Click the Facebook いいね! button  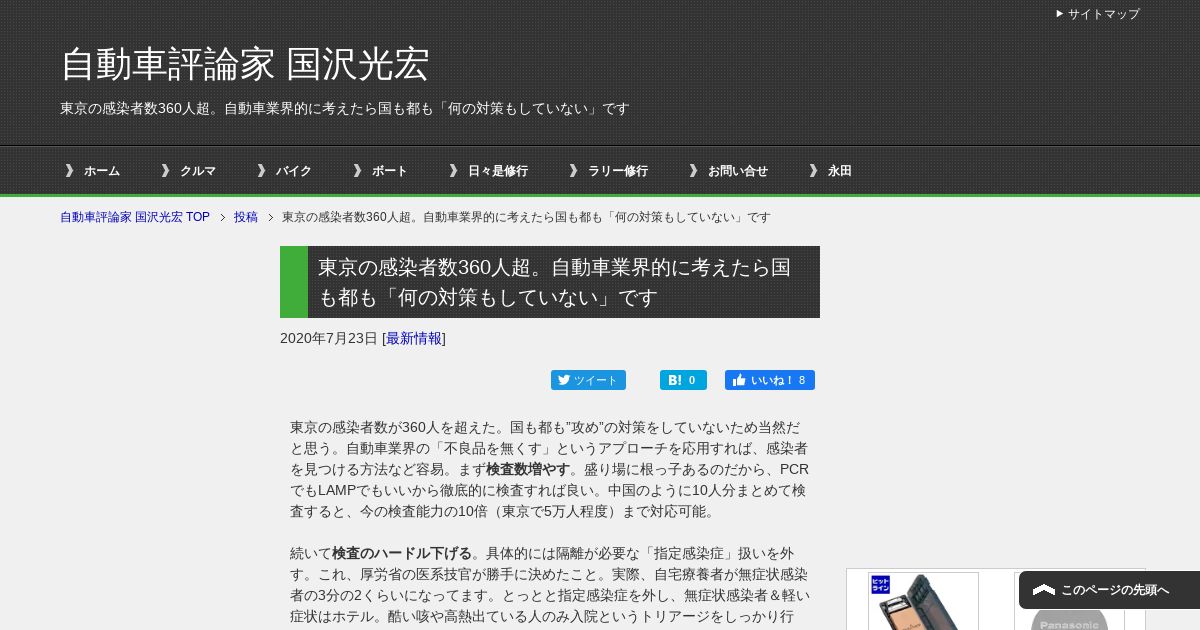click(x=770, y=380)
